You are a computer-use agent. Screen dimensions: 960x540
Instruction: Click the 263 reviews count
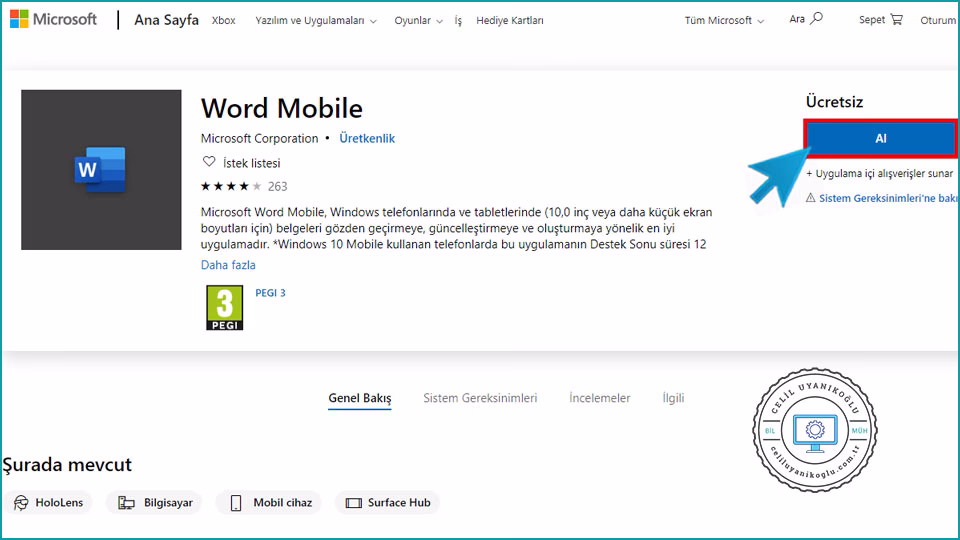[x=277, y=186]
